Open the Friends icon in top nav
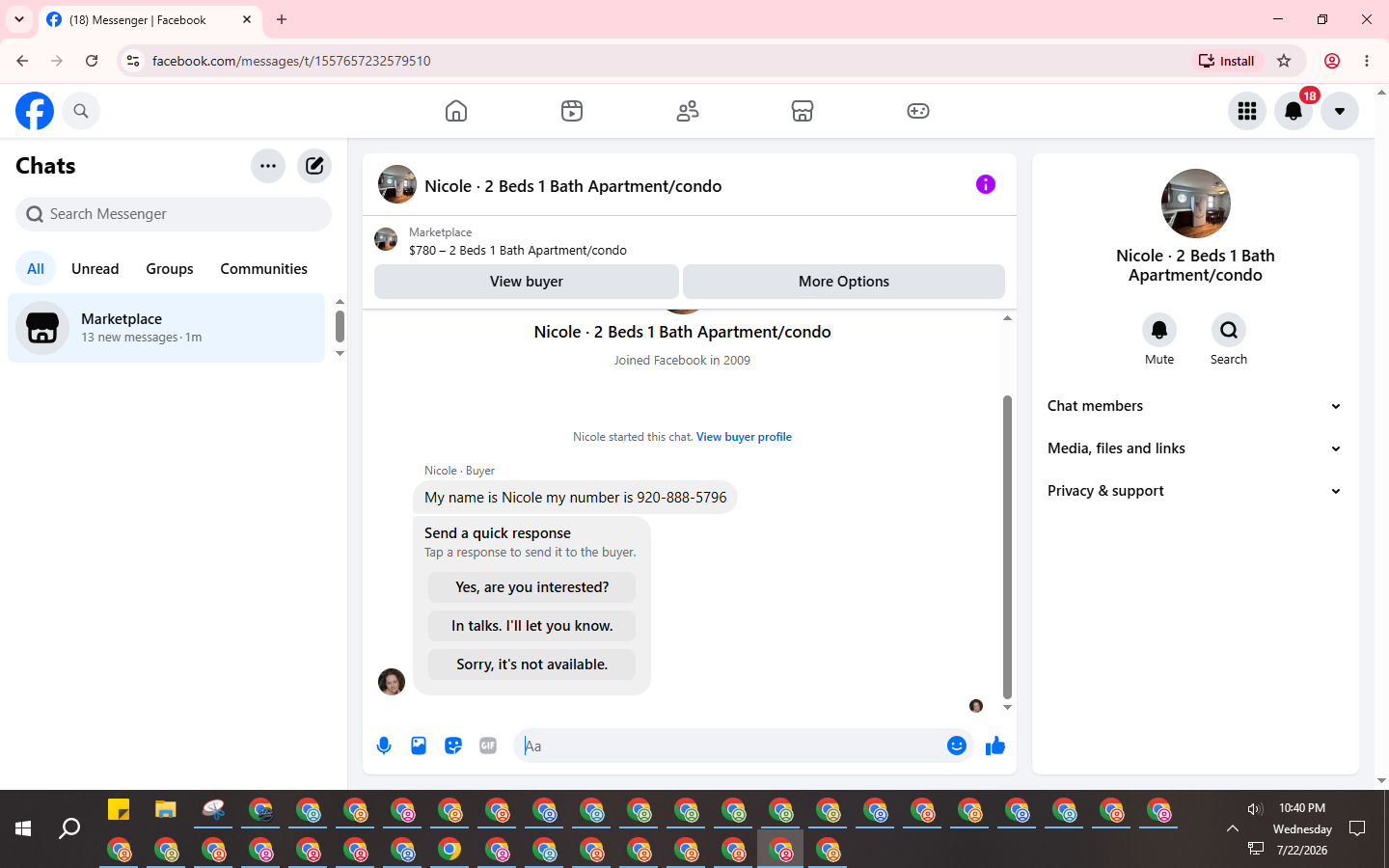The width and height of the screenshot is (1389, 868). [688, 111]
